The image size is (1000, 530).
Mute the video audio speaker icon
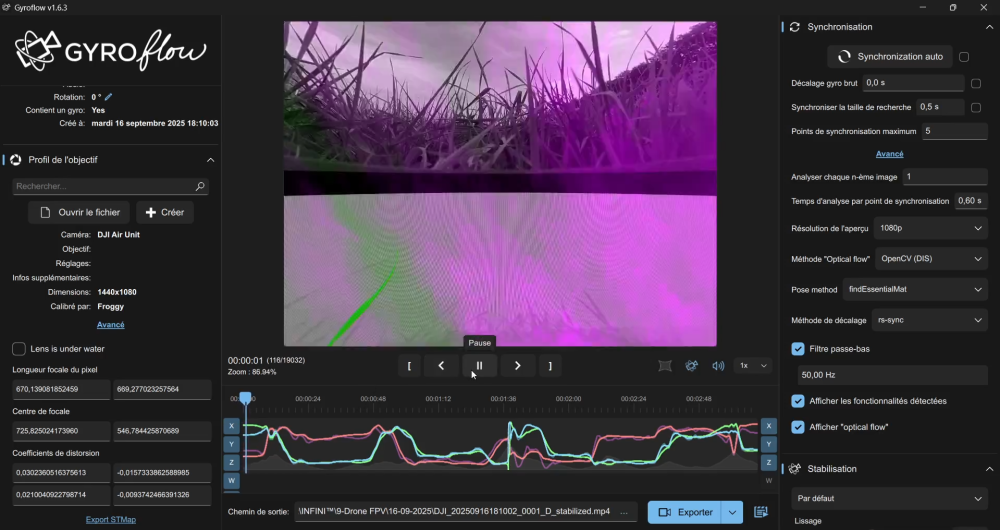coord(718,366)
